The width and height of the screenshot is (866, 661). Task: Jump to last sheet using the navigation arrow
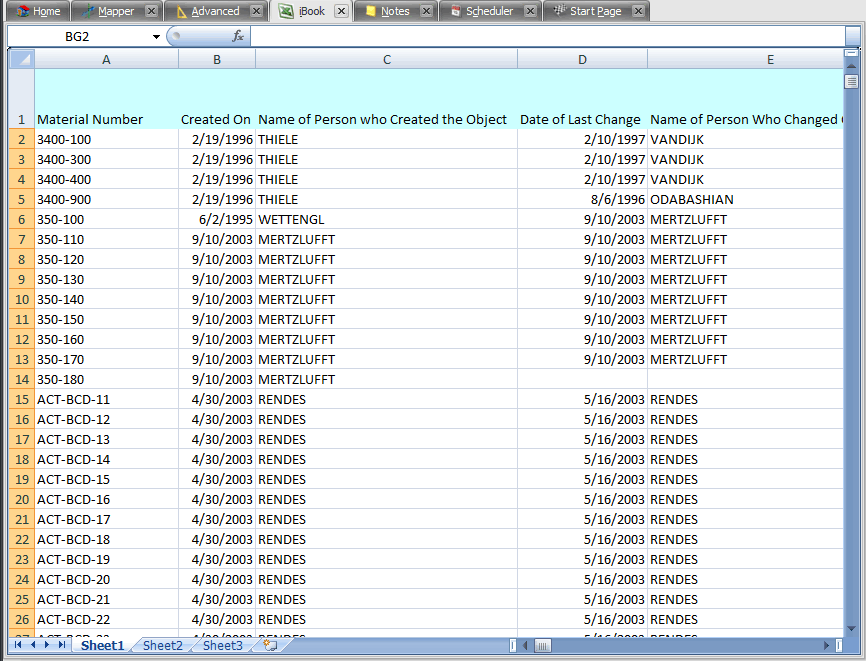click(62, 645)
